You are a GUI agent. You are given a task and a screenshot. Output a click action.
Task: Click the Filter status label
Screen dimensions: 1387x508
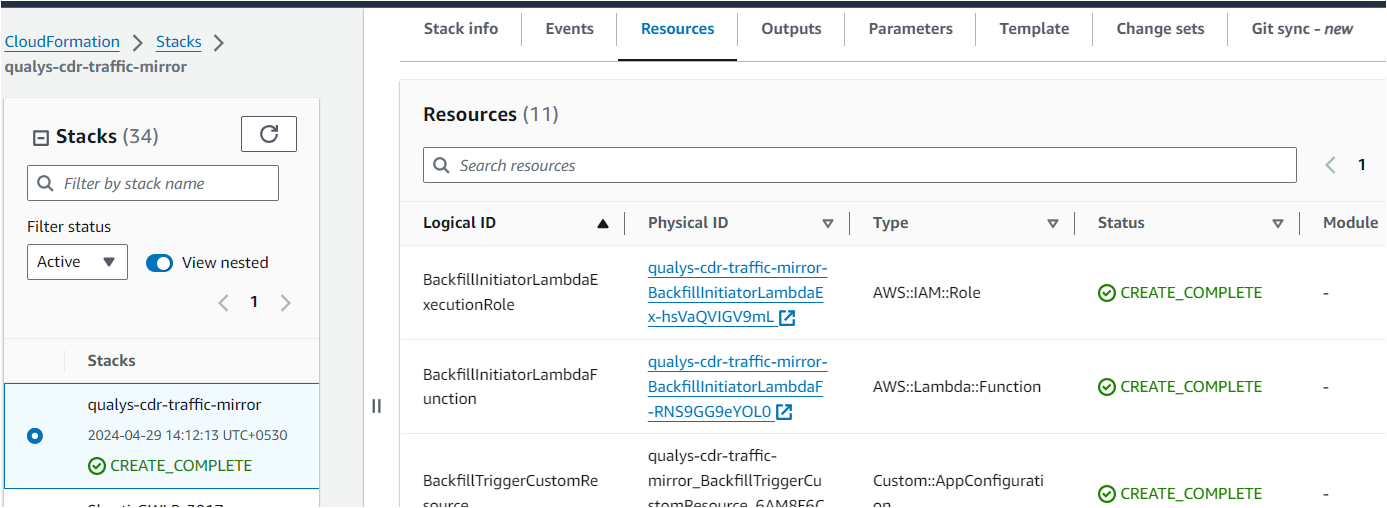[69, 227]
